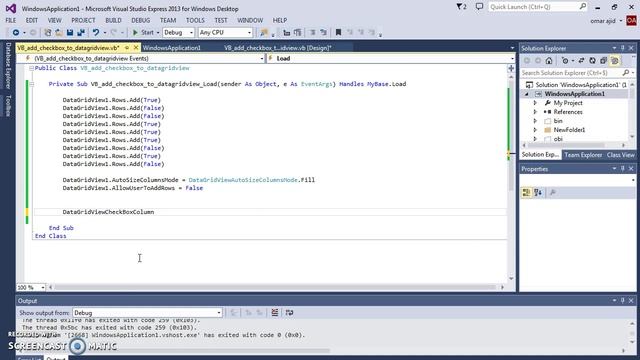Click the Property Pages wrench icon
Screen dimensions: 640x360
click(553, 192)
